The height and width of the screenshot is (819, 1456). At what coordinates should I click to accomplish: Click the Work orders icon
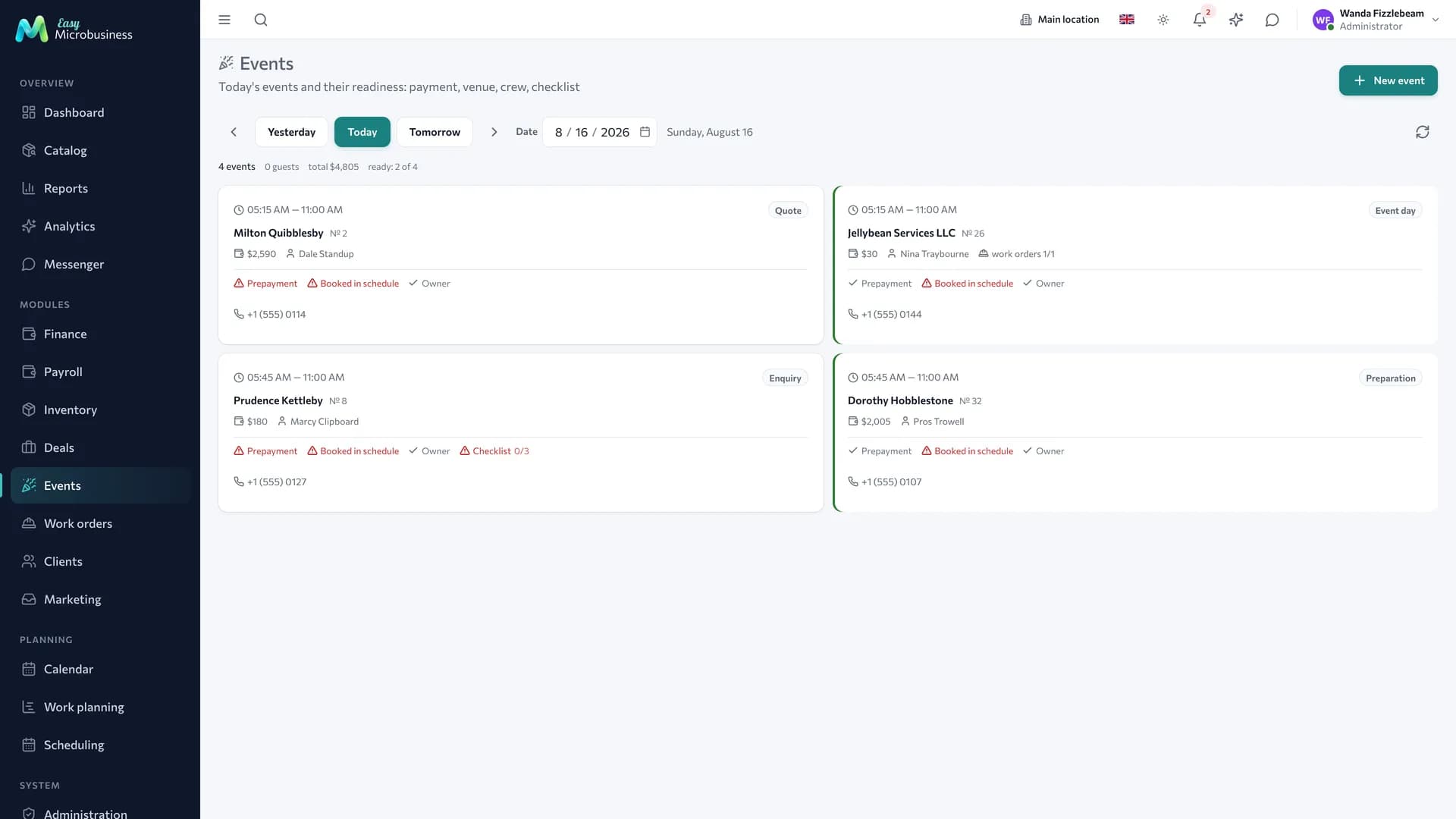29,523
